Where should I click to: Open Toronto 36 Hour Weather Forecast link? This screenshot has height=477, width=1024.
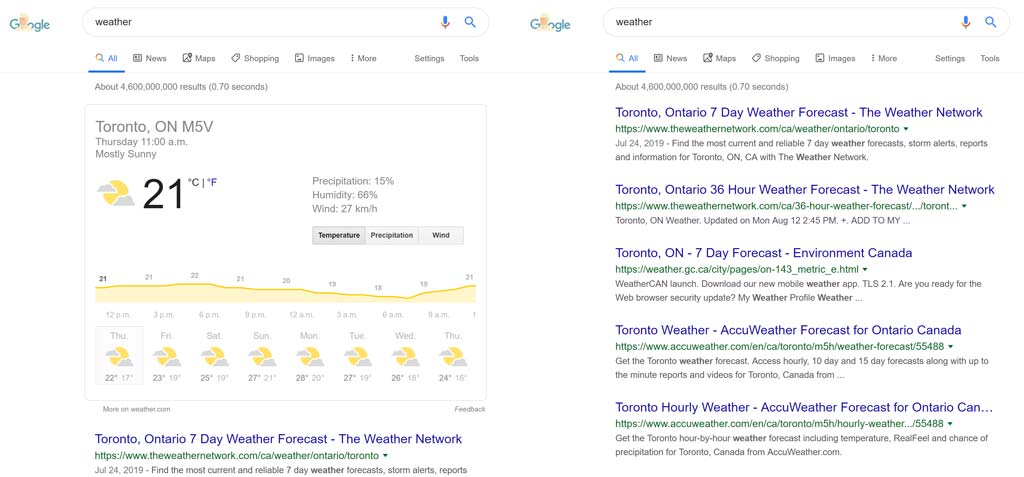coord(805,189)
